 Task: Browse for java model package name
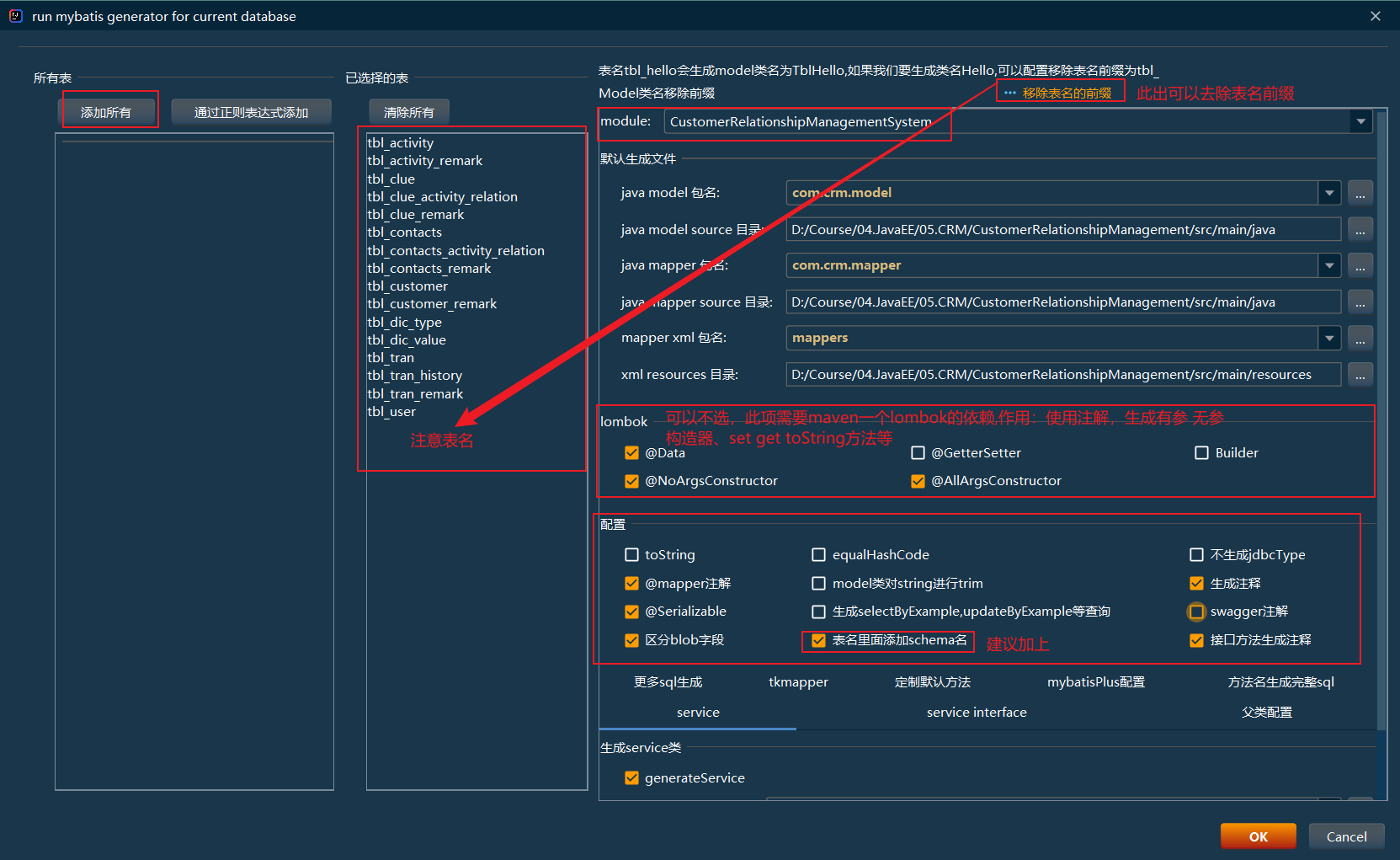tap(1360, 193)
